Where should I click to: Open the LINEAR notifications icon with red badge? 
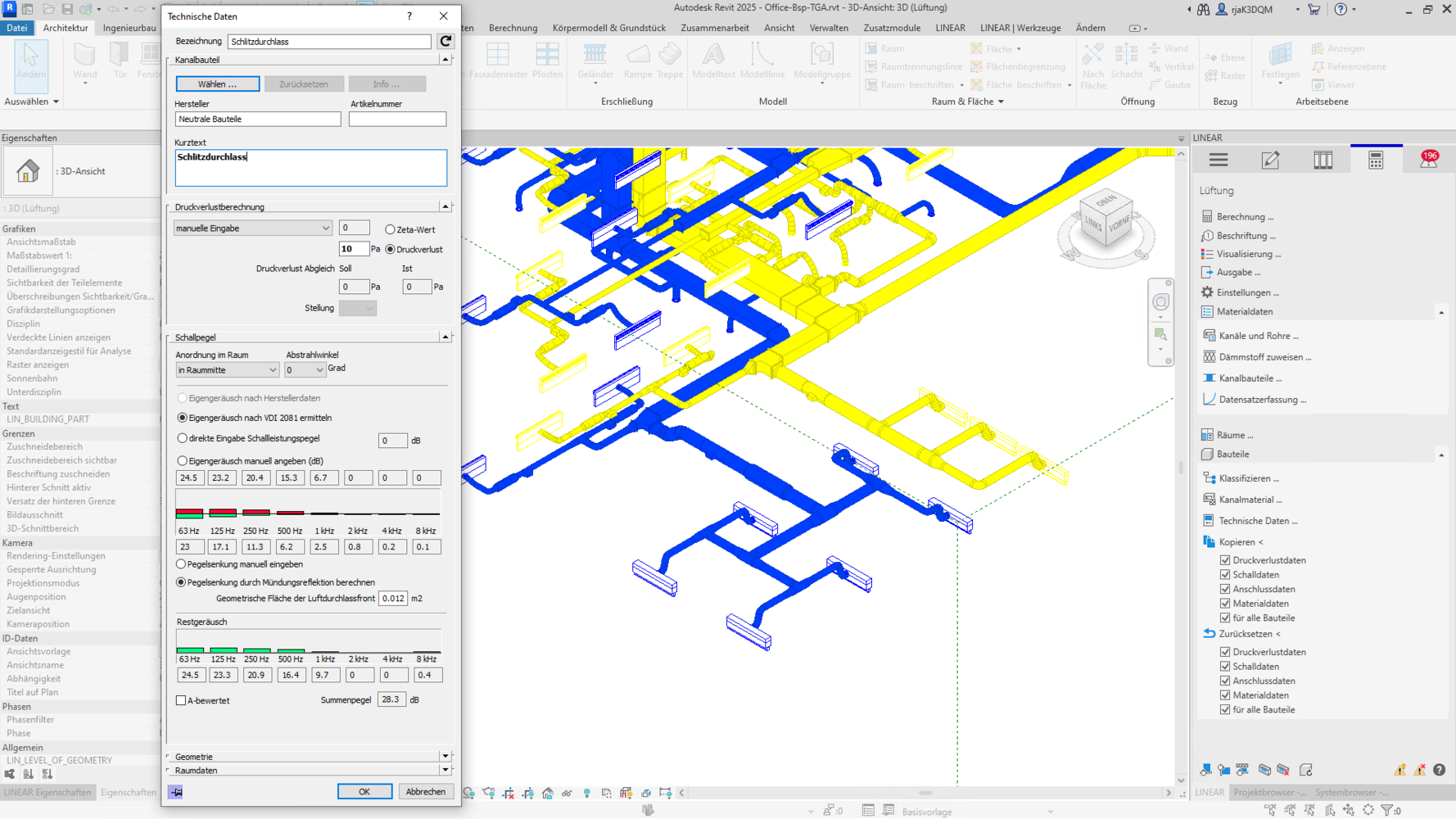(1428, 160)
